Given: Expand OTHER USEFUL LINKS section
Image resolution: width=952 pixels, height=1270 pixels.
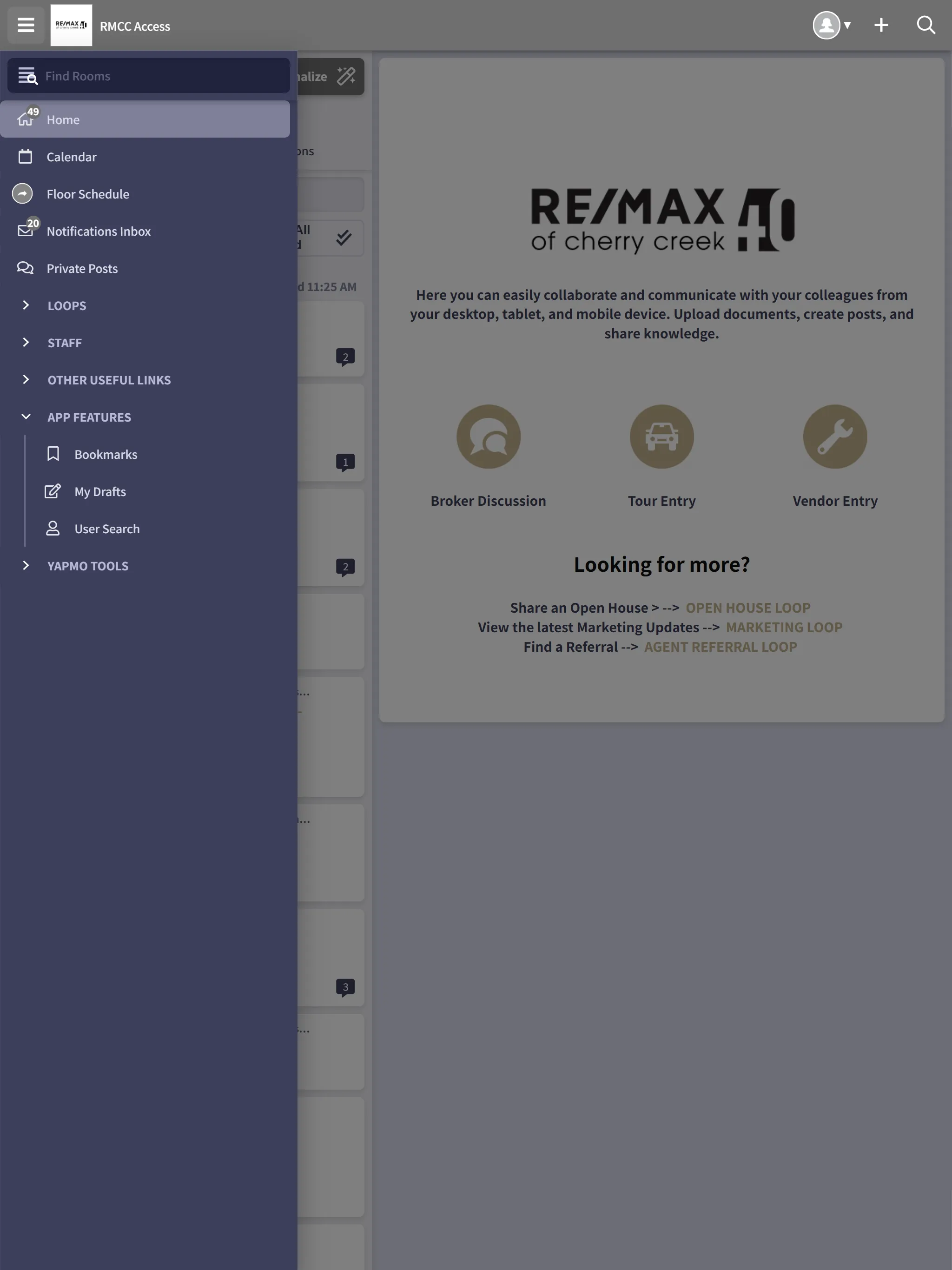Looking at the screenshot, I should point(145,380).
